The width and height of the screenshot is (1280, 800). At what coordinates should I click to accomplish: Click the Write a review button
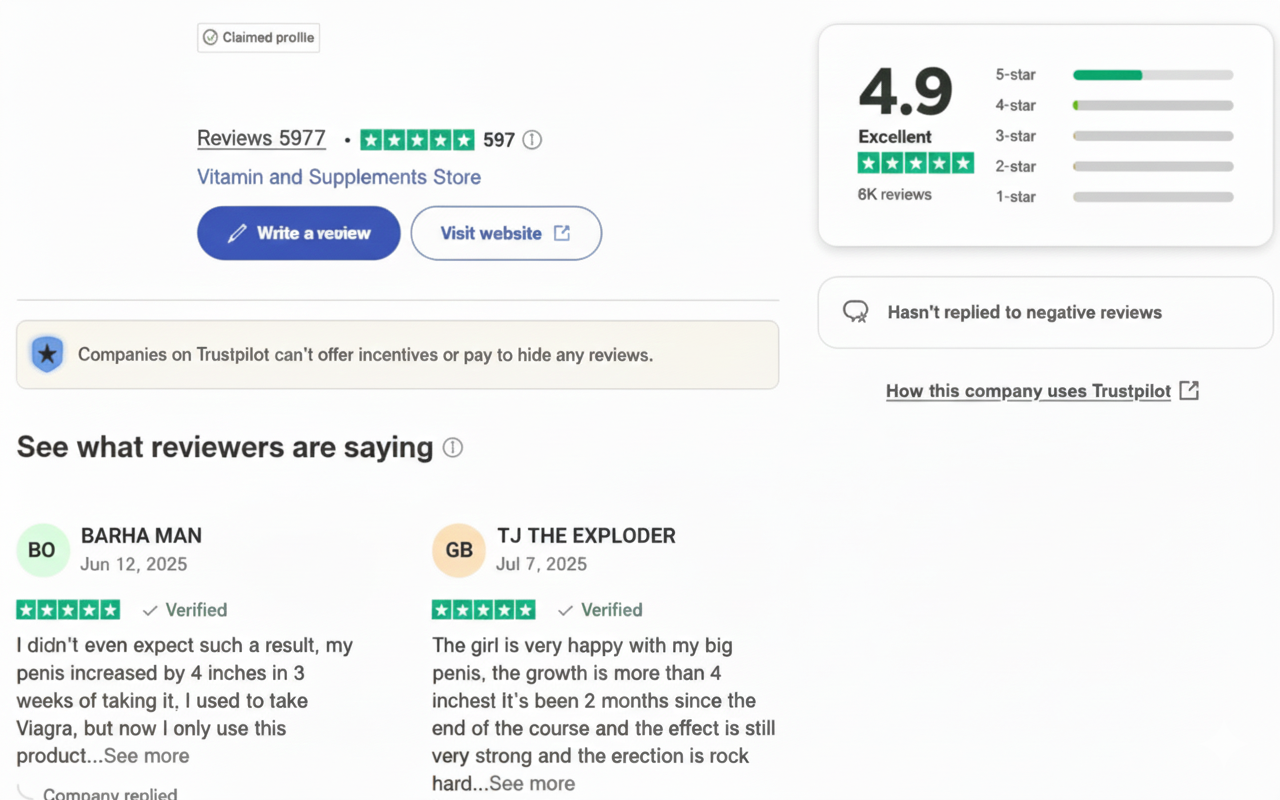[x=298, y=233]
